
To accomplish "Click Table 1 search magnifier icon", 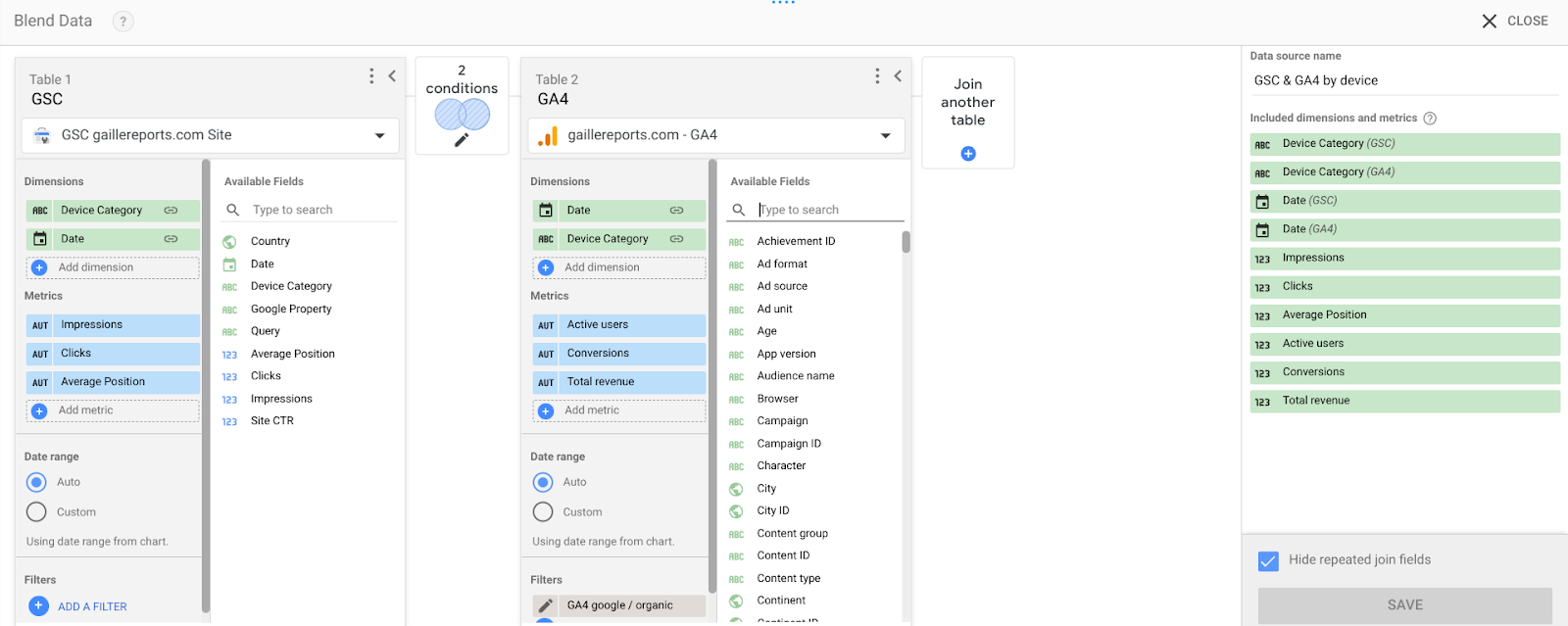I will pyautogui.click(x=233, y=210).
